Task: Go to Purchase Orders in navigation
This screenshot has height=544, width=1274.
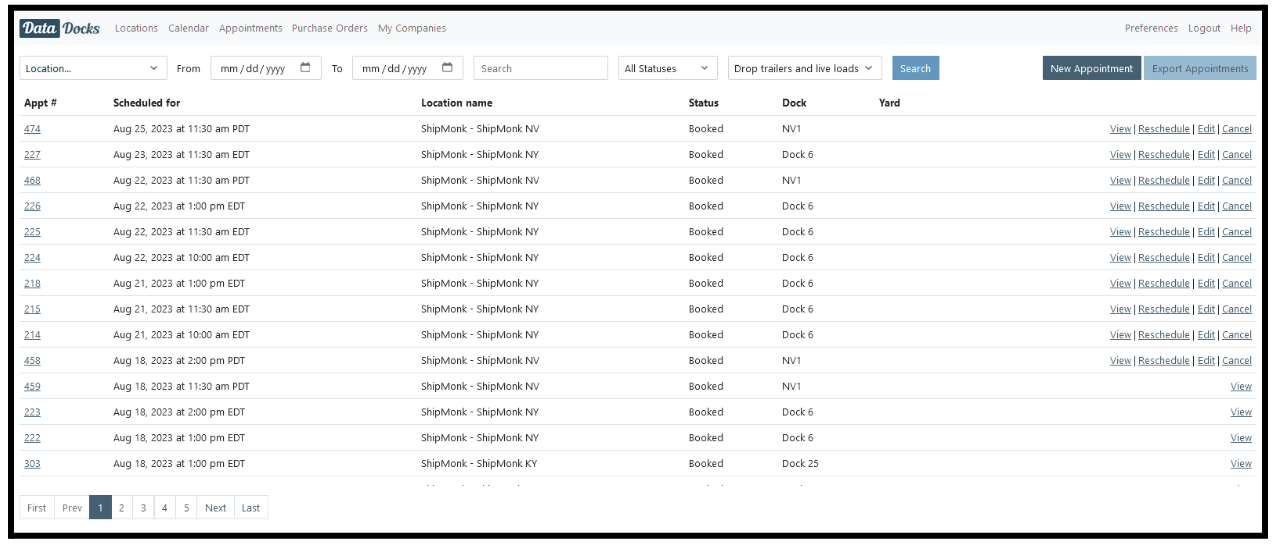Action: (x=329, y=28)
